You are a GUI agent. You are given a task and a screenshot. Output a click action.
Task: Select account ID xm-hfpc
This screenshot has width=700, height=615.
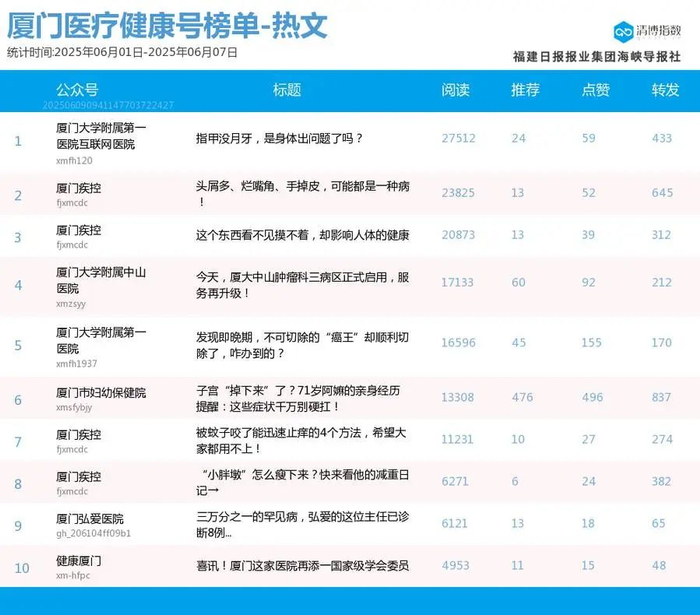[73, 576]
